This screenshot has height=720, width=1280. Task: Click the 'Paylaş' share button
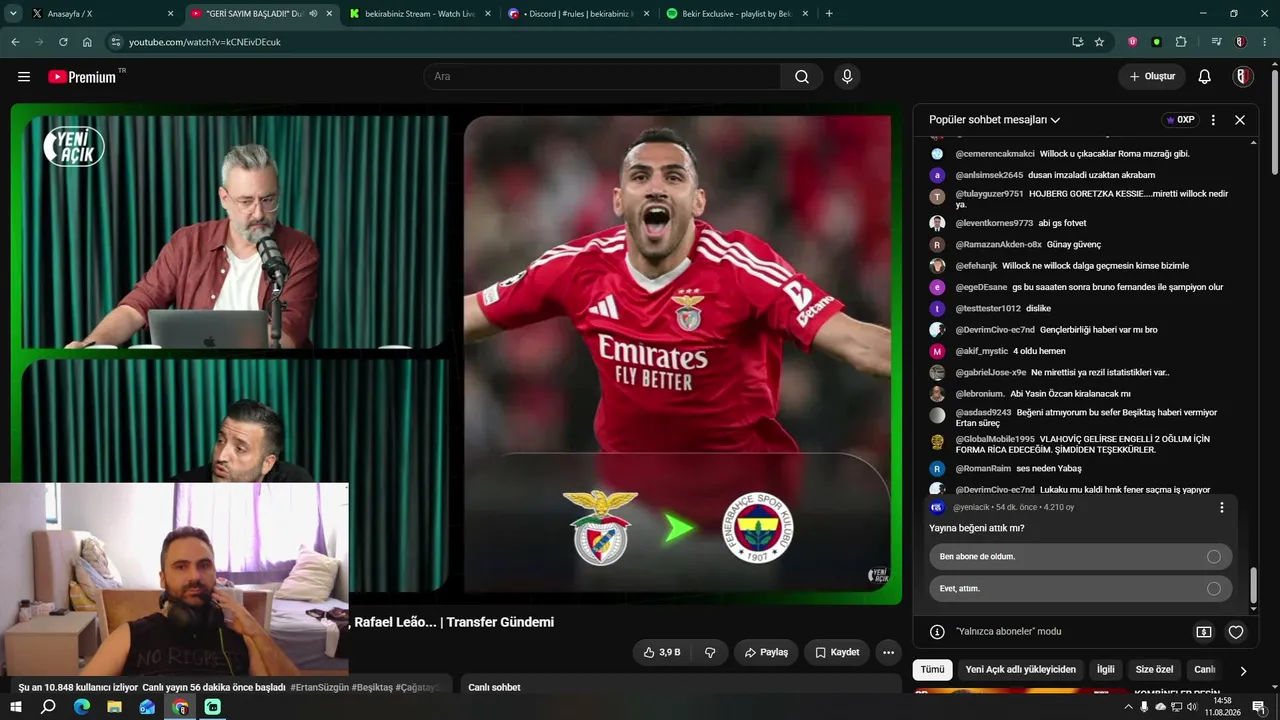[766, 652]
